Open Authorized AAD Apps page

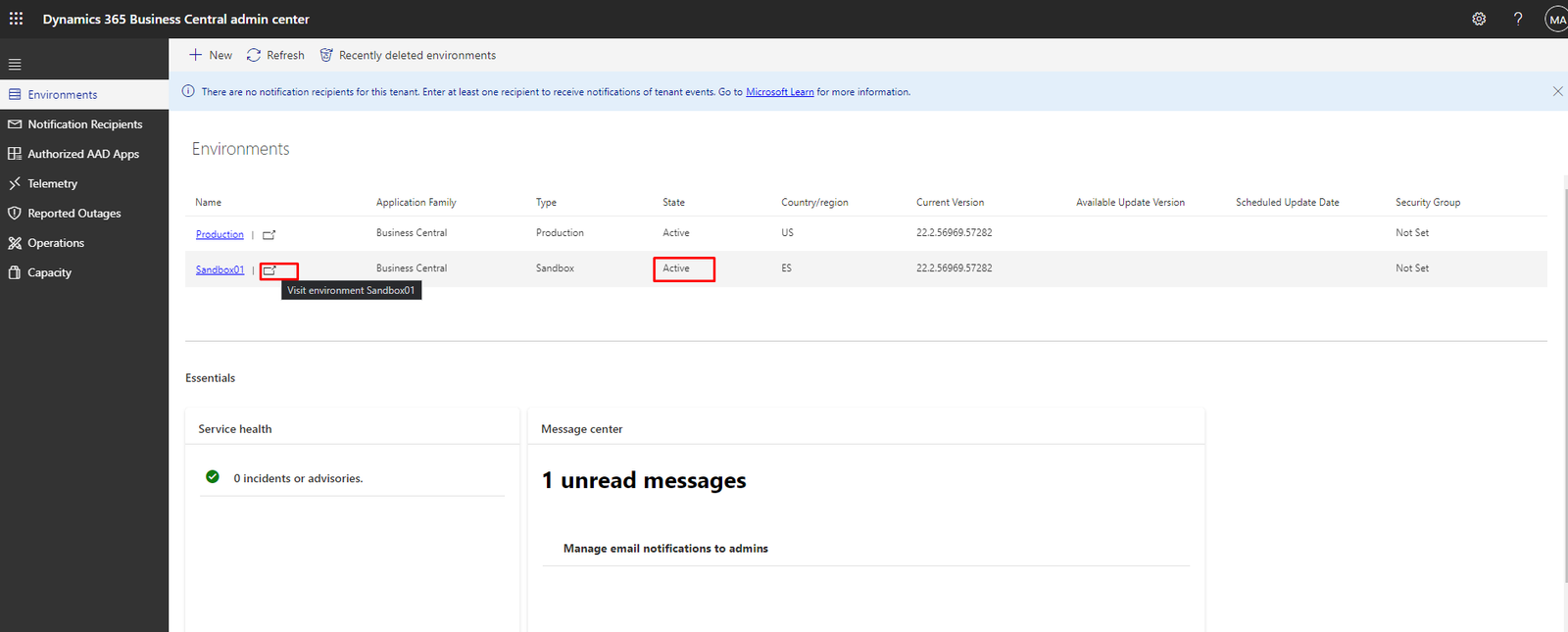click(x=83, y=154)
